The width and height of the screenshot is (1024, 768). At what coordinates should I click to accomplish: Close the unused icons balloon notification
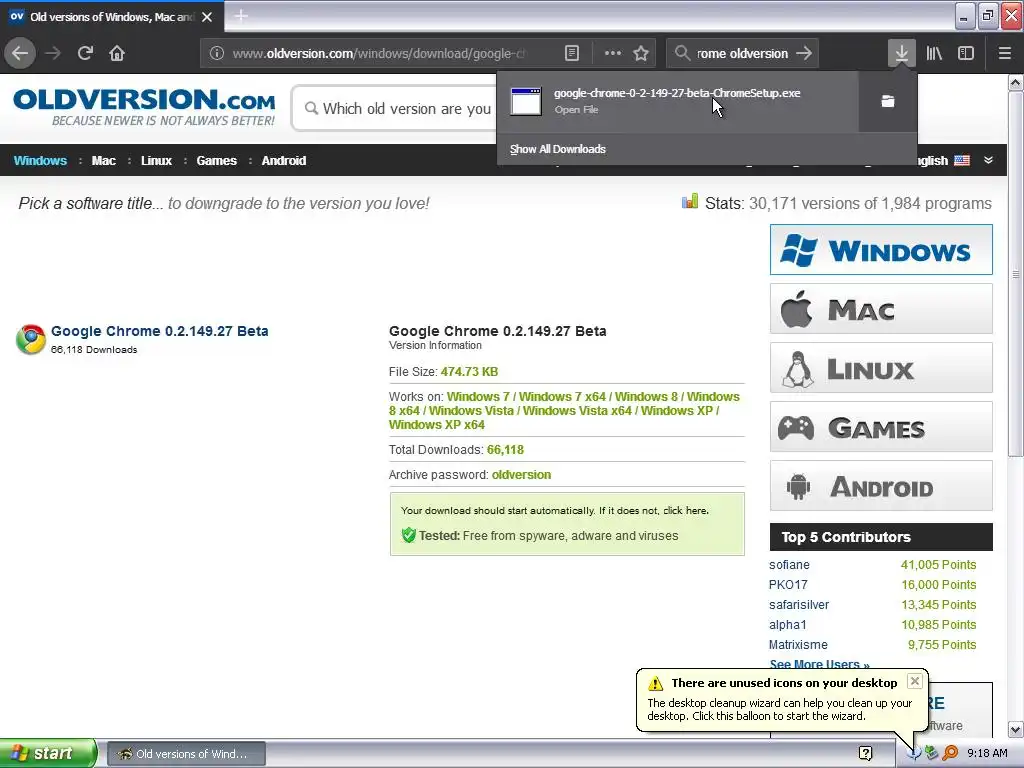(915, 681)
